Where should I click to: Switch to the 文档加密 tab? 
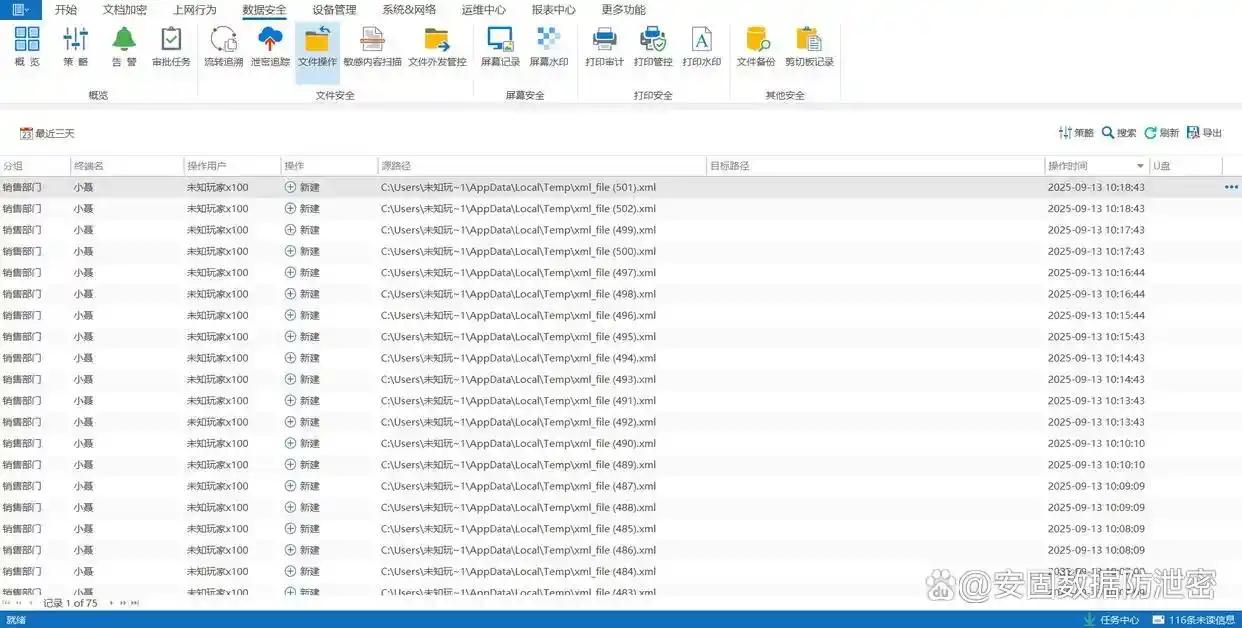(x=125, y=10)
